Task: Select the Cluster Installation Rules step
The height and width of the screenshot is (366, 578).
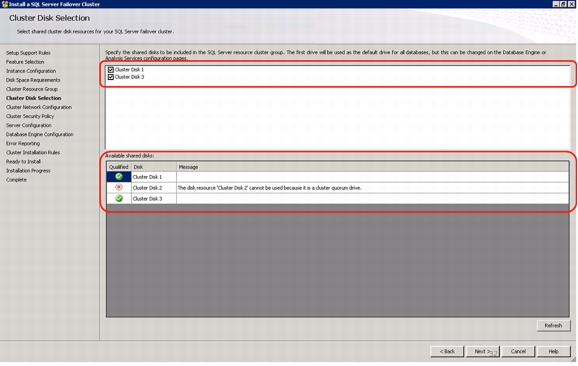Action: [33, 153]
